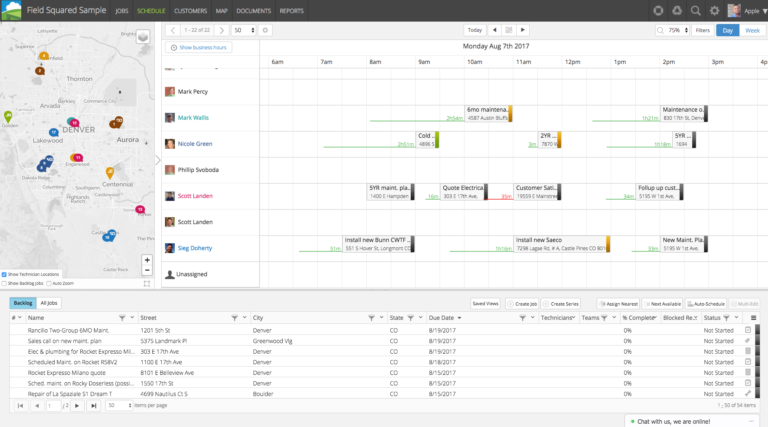Click the cloud sync icon in header
768x427 pixels.
(x=677, y=10)
